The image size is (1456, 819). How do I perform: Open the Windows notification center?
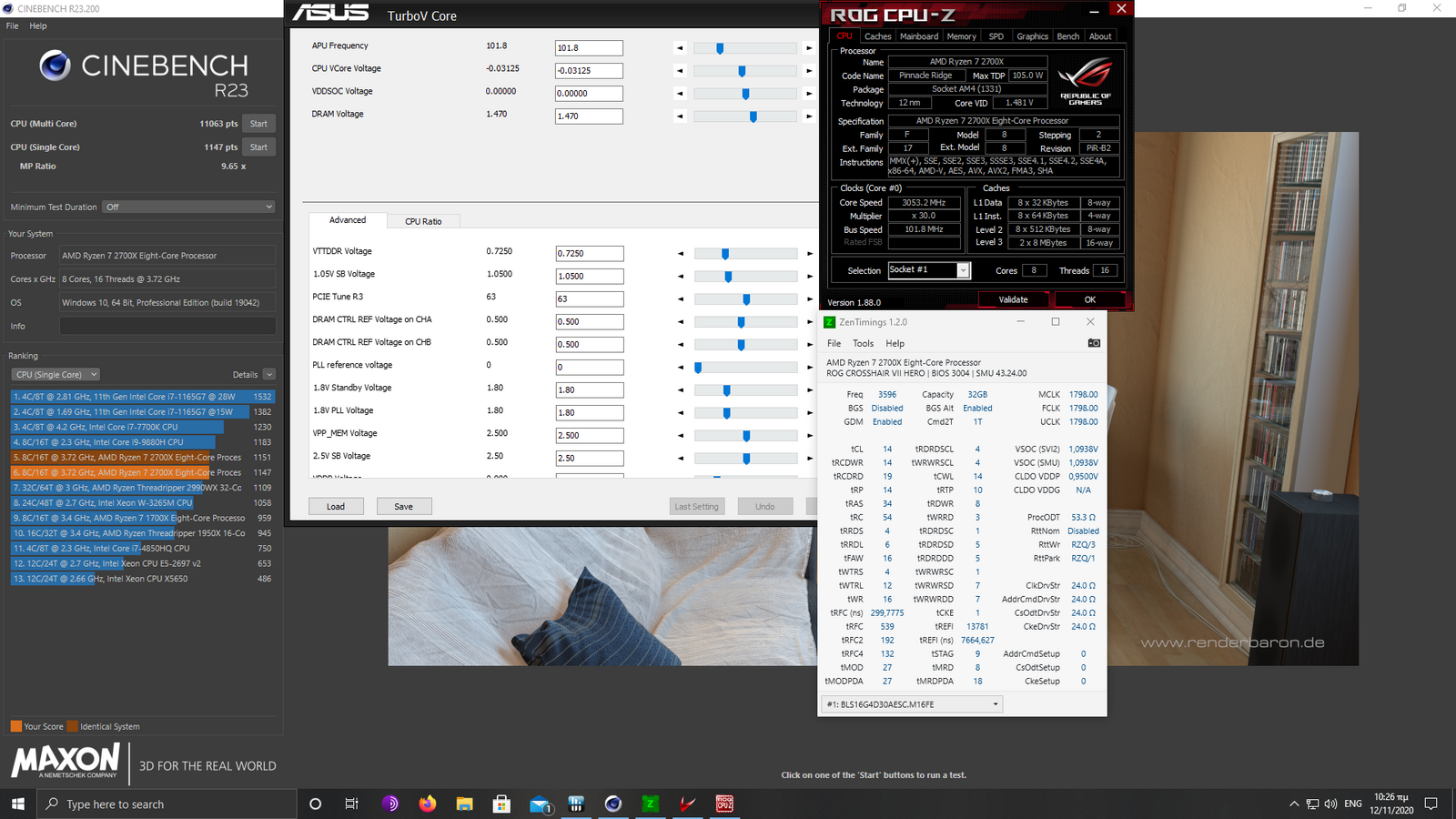pyautogui.click(x=1431, y=804)
